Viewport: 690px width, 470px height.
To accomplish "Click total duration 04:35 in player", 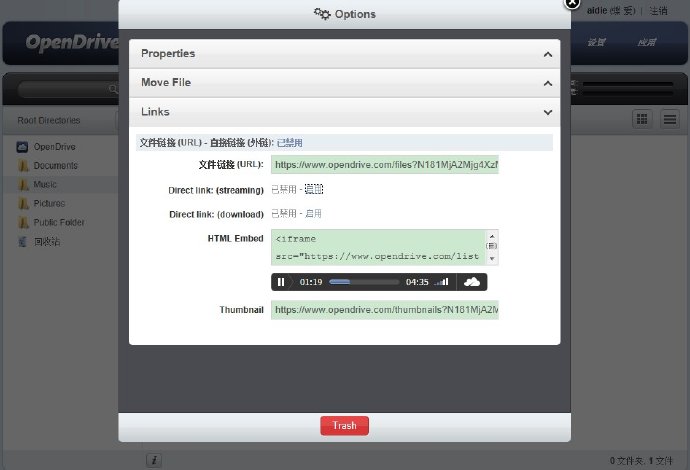I will tap(417, 282).
